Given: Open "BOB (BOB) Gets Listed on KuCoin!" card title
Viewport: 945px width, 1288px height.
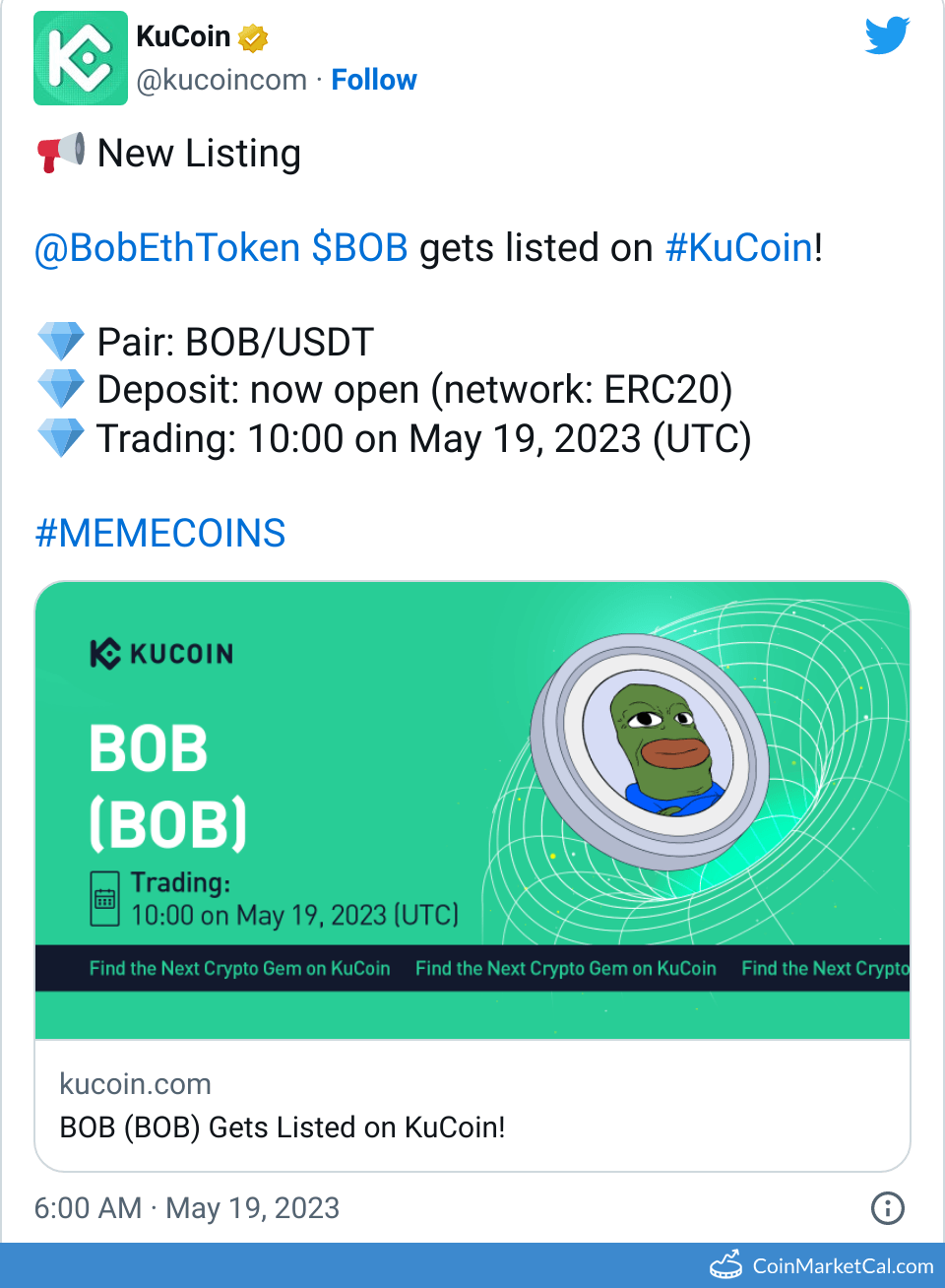Looking at the screenshot, I should point(283,1127).
